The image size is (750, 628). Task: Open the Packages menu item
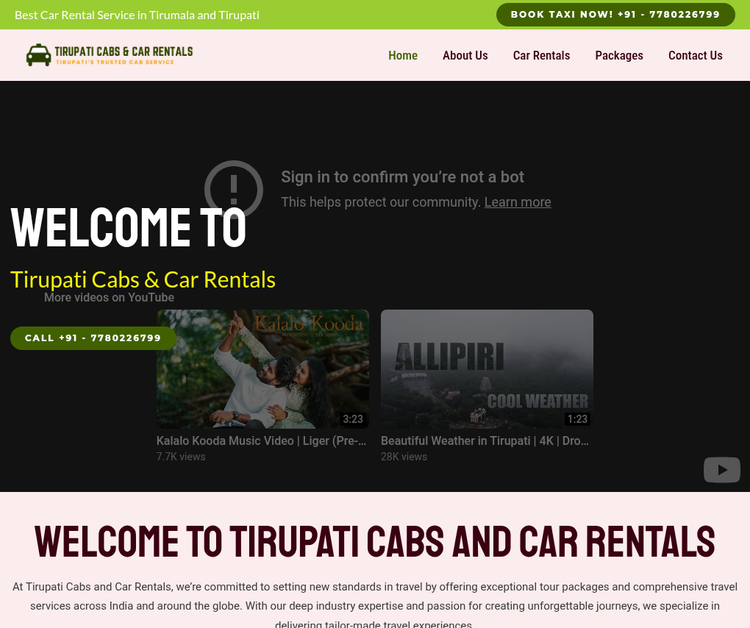(x=619, y=56)
